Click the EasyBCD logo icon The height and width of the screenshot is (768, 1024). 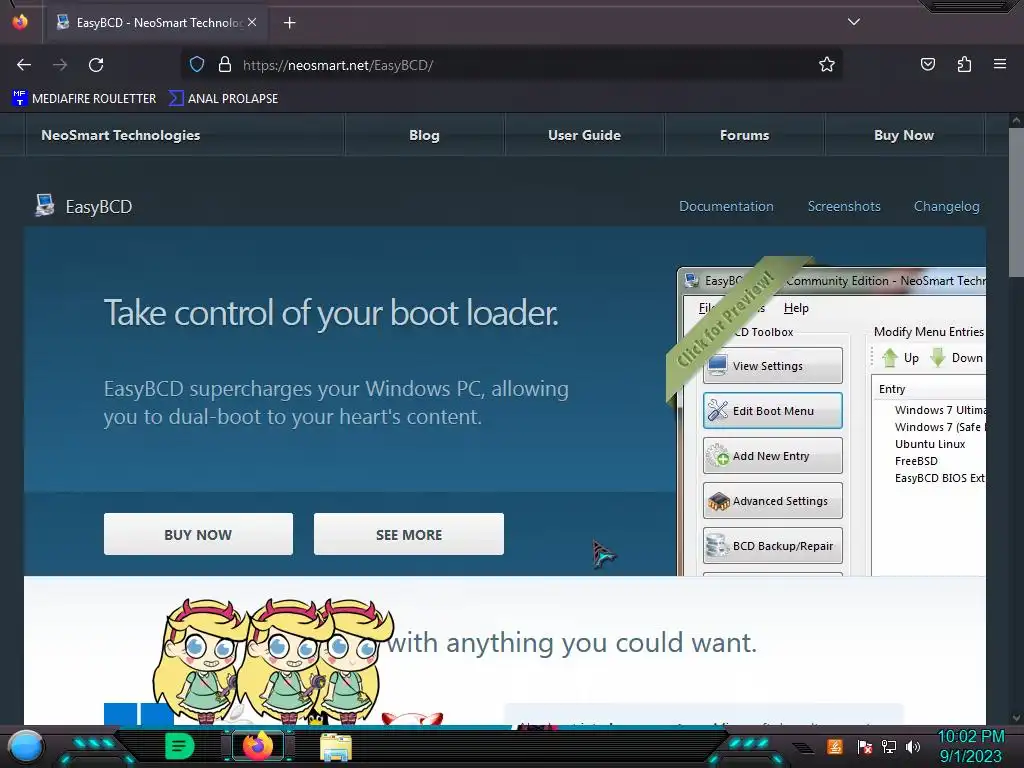[45, 205]
